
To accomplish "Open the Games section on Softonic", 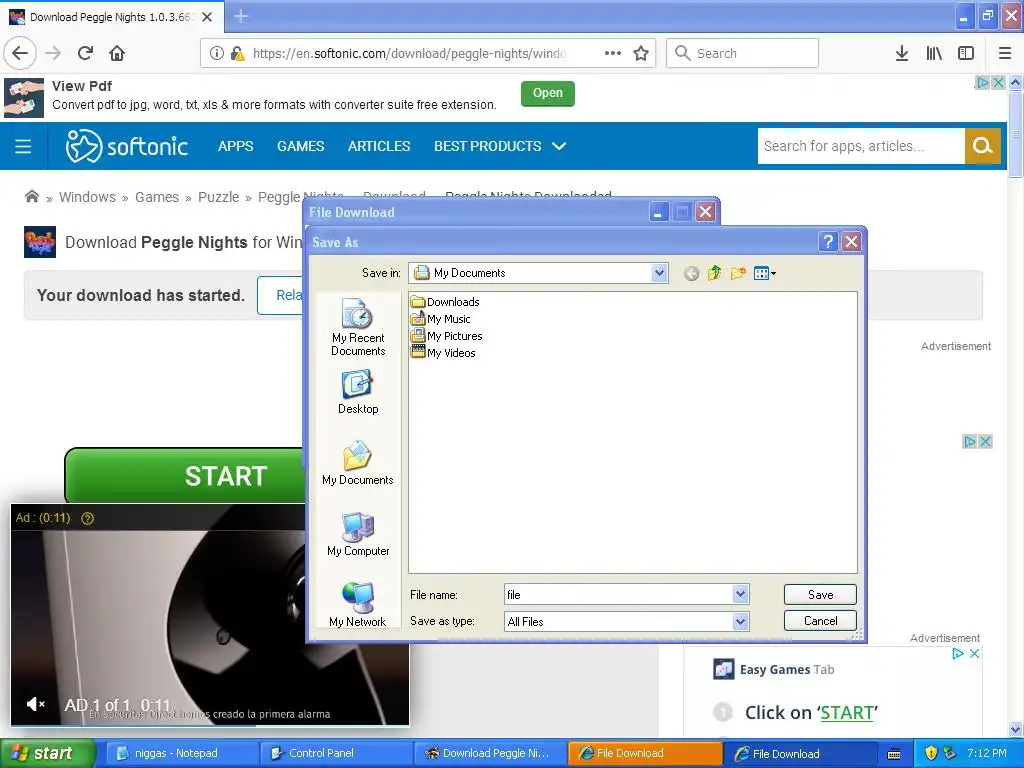I will [x=300, y=146].
